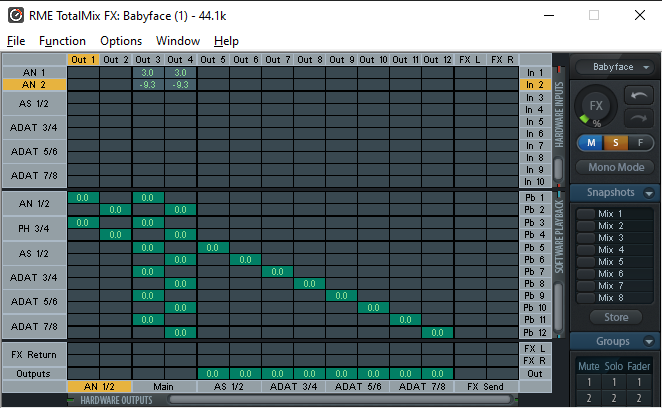Open the Help menu
The image size is (662, 408).
[226, 41]
